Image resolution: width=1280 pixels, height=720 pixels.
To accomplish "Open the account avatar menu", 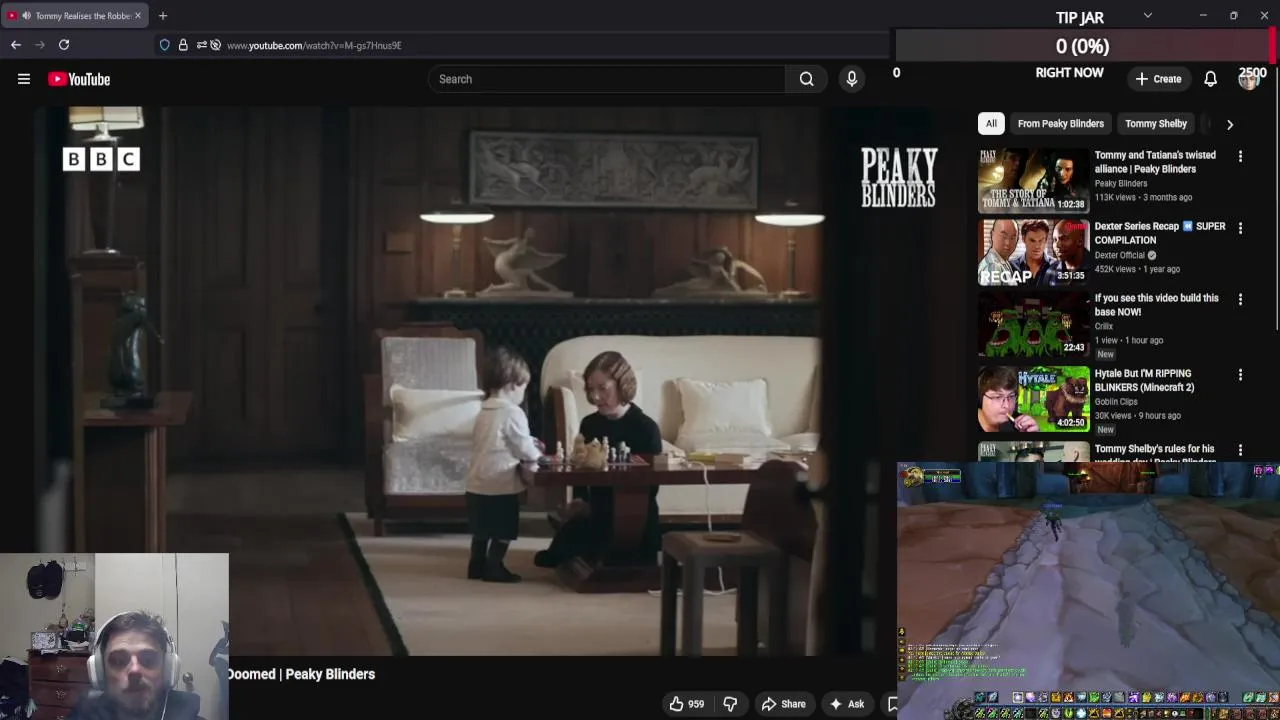I will 1248,79.
